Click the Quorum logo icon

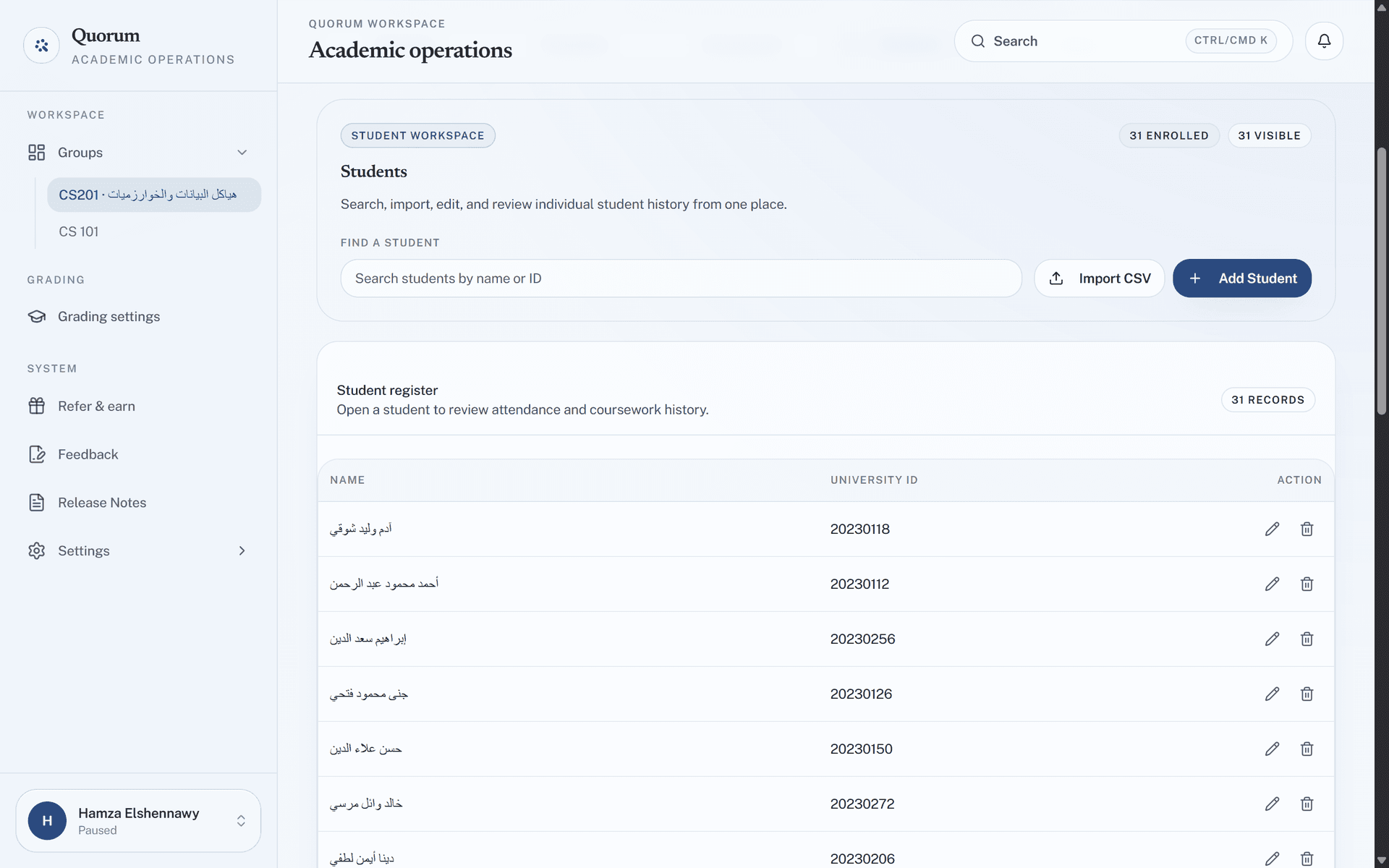[41, 46]
